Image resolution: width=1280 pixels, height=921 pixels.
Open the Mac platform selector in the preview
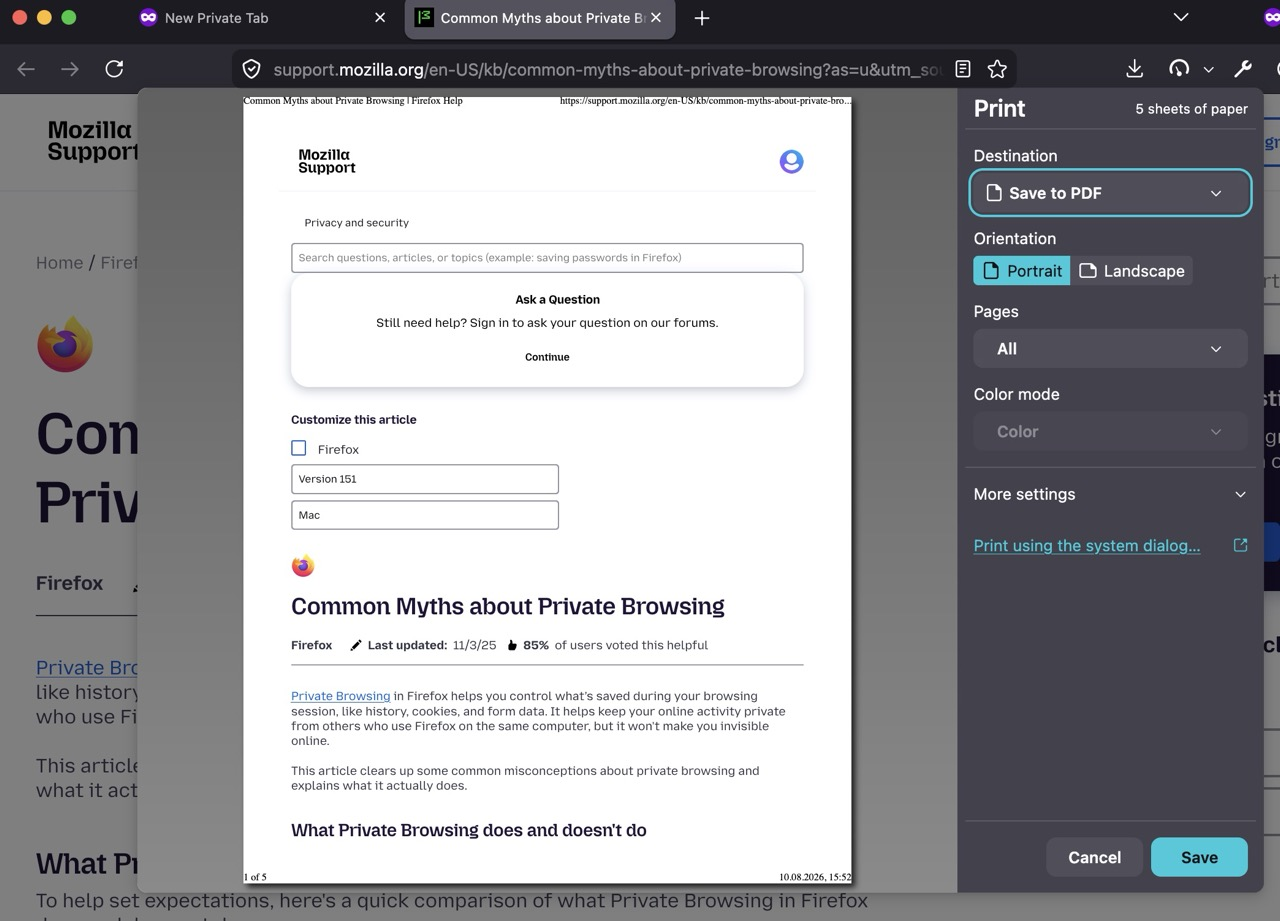(425, 515)
